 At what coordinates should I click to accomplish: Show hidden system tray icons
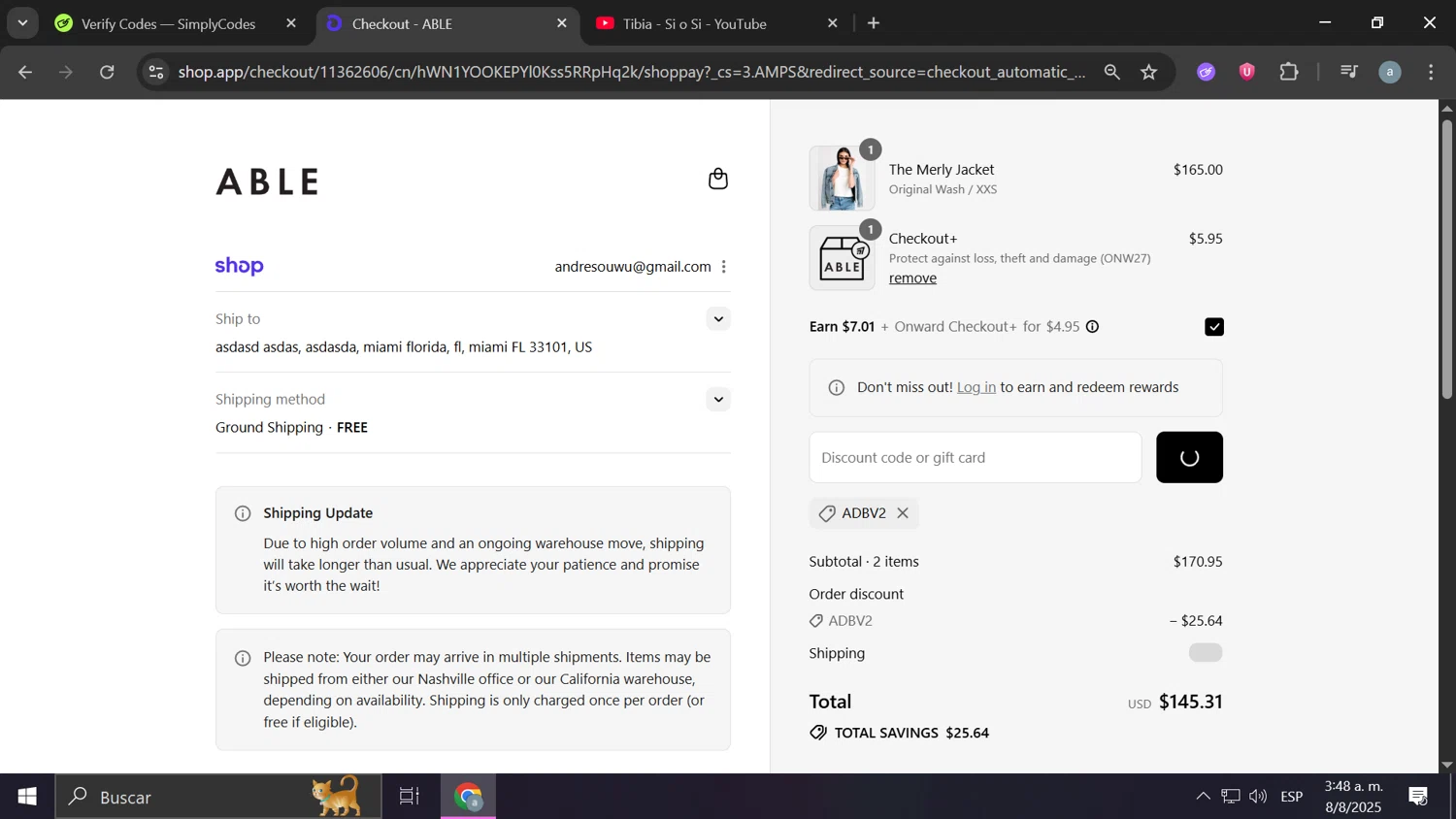tap(1203, 797)
